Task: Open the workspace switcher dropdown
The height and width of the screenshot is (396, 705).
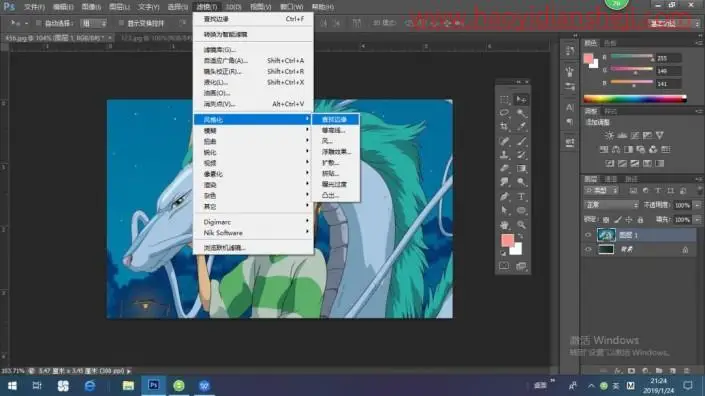Action: (x=674, y=23)
